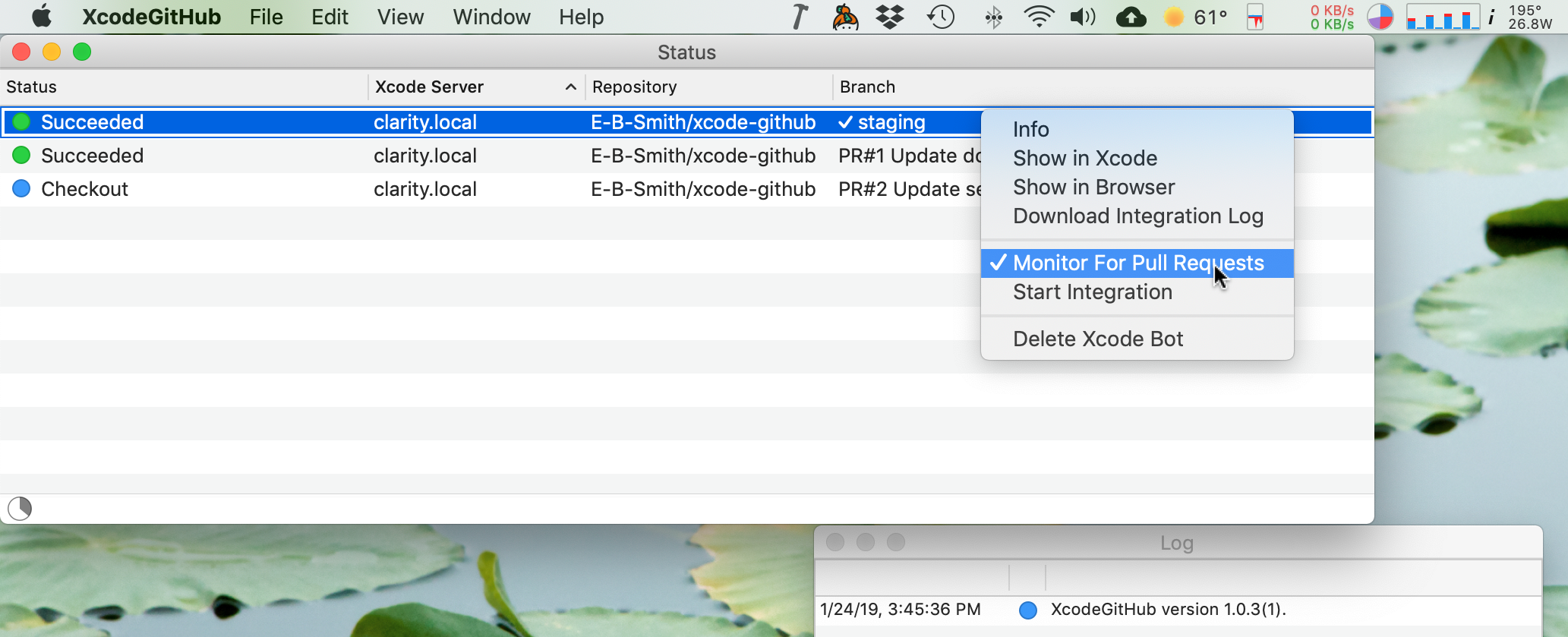Zoom the Status window with the green button
The image size is (1568, 637).
tap(82, 52)
